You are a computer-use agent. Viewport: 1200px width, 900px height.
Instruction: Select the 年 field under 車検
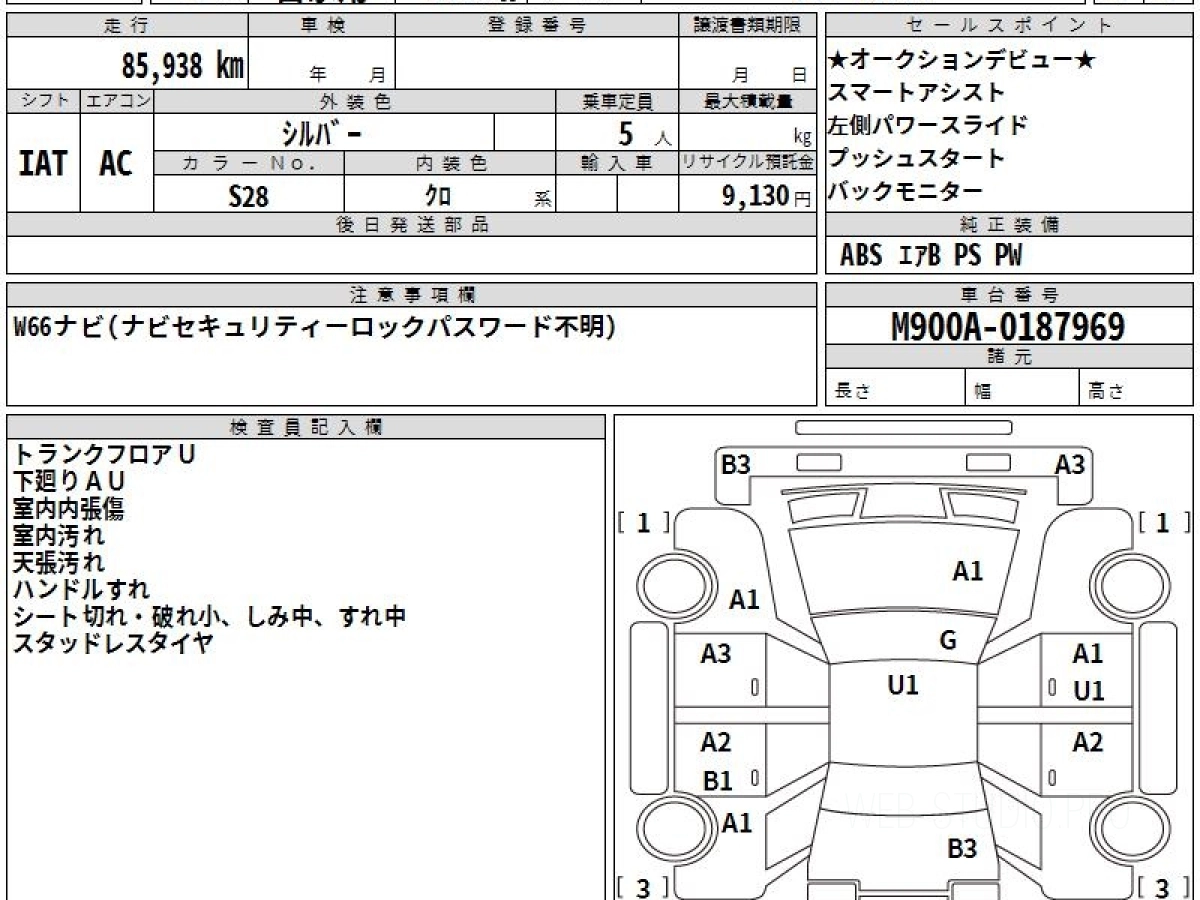coord(318,74)
